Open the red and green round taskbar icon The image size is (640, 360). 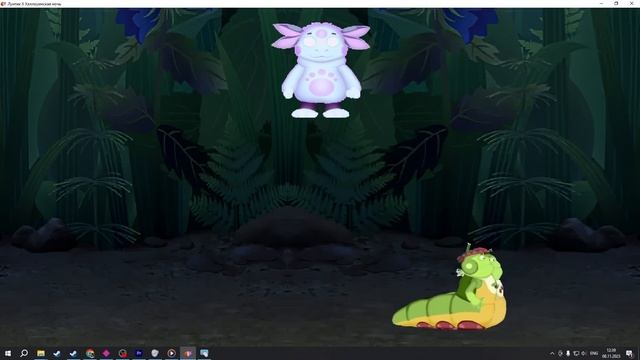(x=122, y=353)
